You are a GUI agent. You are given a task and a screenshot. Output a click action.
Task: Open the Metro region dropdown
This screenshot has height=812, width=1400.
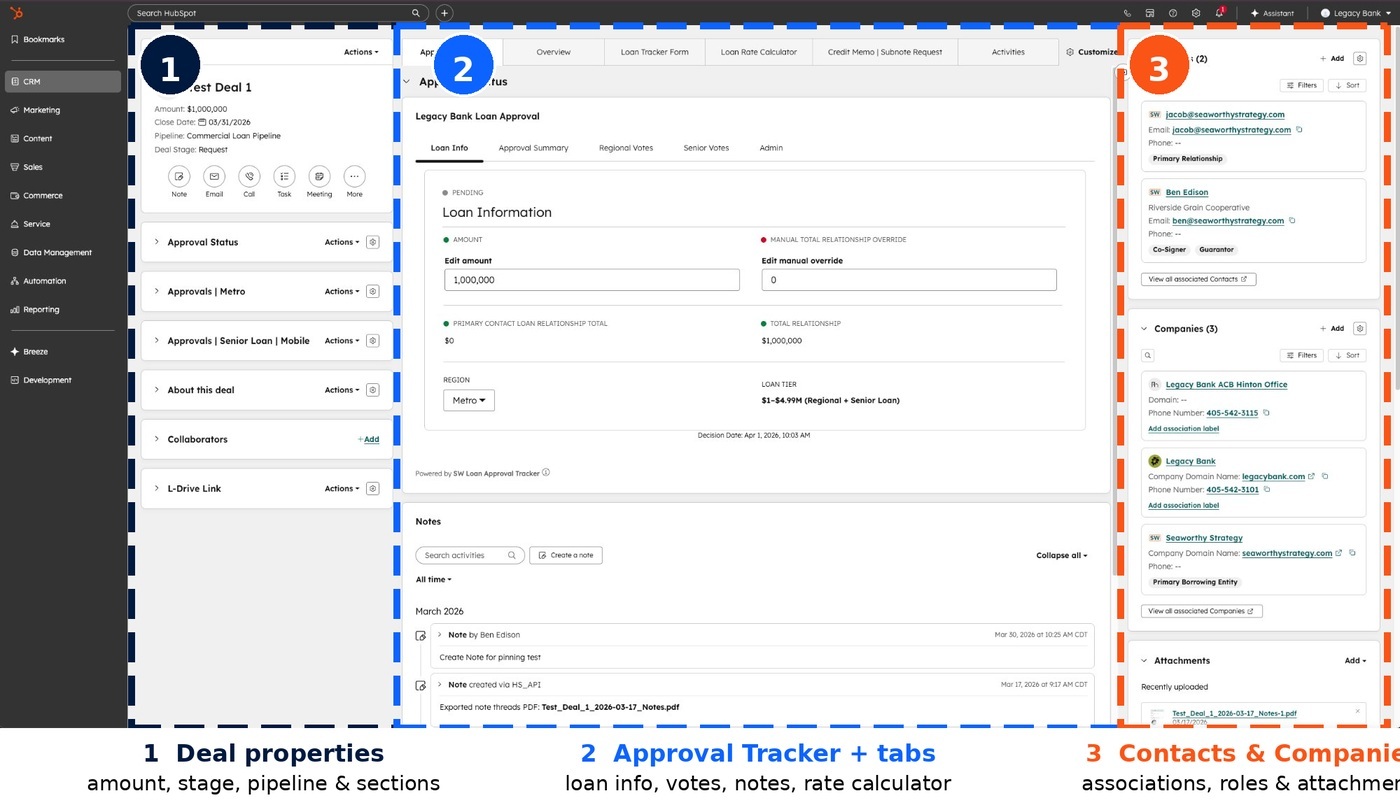[469, 400]
